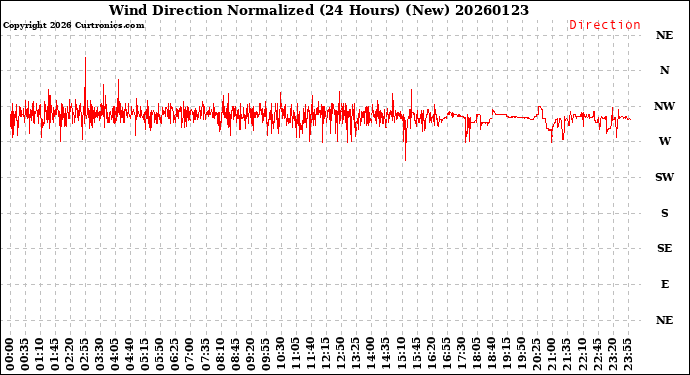Click the "W" direction axis label
Viewport: 690px width, 375px height.
pos(664,141)
